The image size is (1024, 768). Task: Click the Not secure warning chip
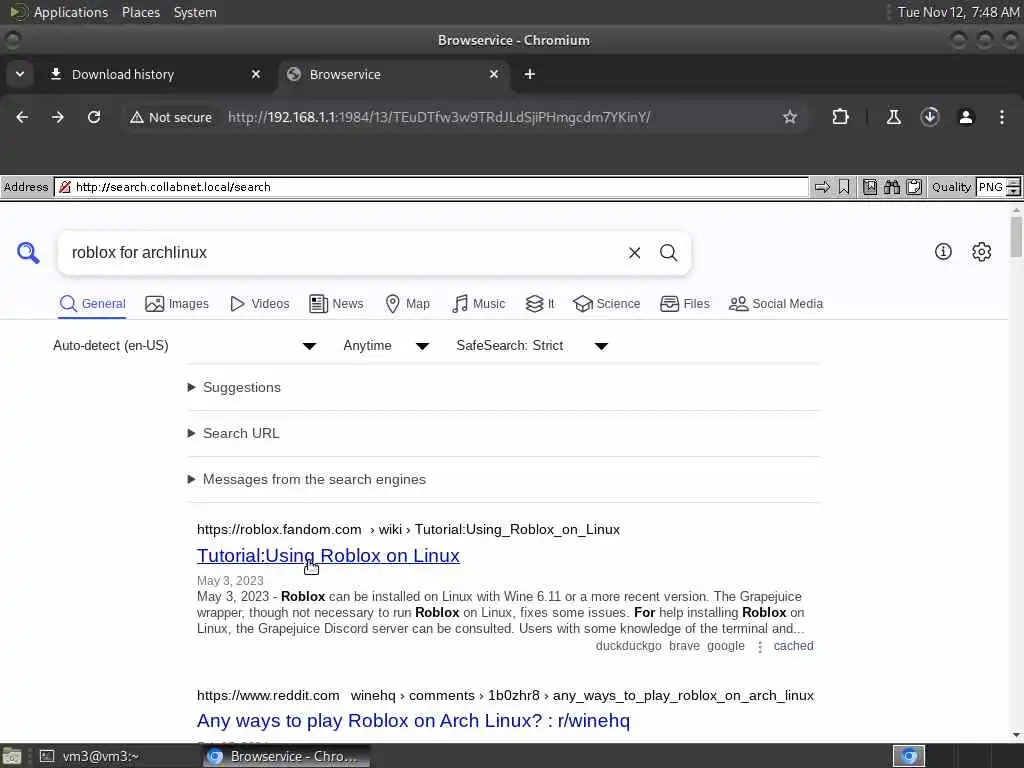point(170,118)
